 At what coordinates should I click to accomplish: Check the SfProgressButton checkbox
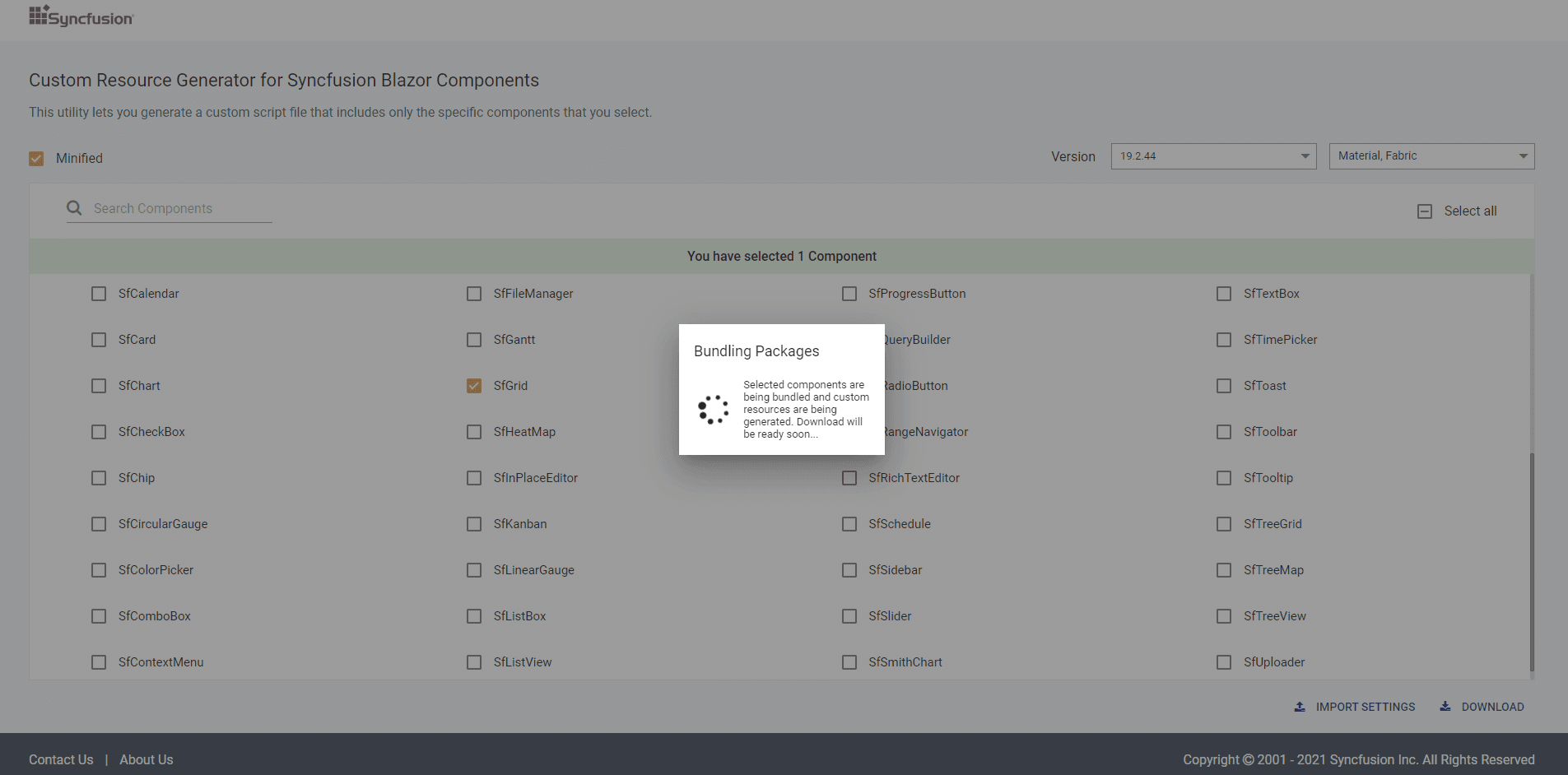coord(849,294)
